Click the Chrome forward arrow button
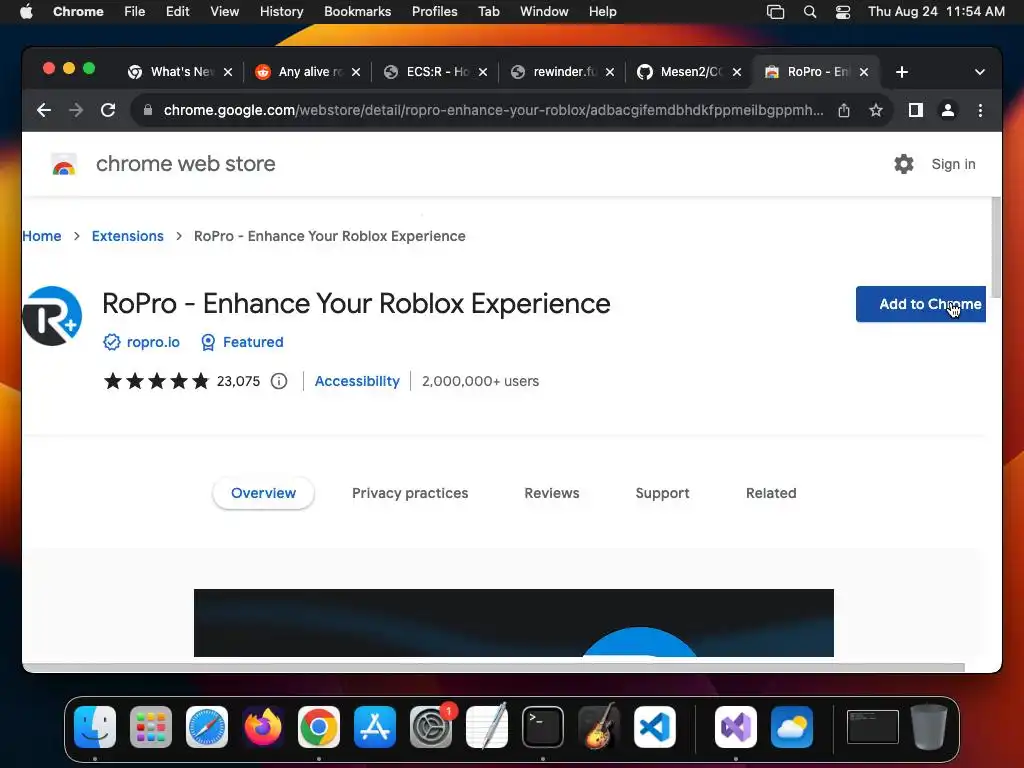The image size is (1024, 768). 76,110
